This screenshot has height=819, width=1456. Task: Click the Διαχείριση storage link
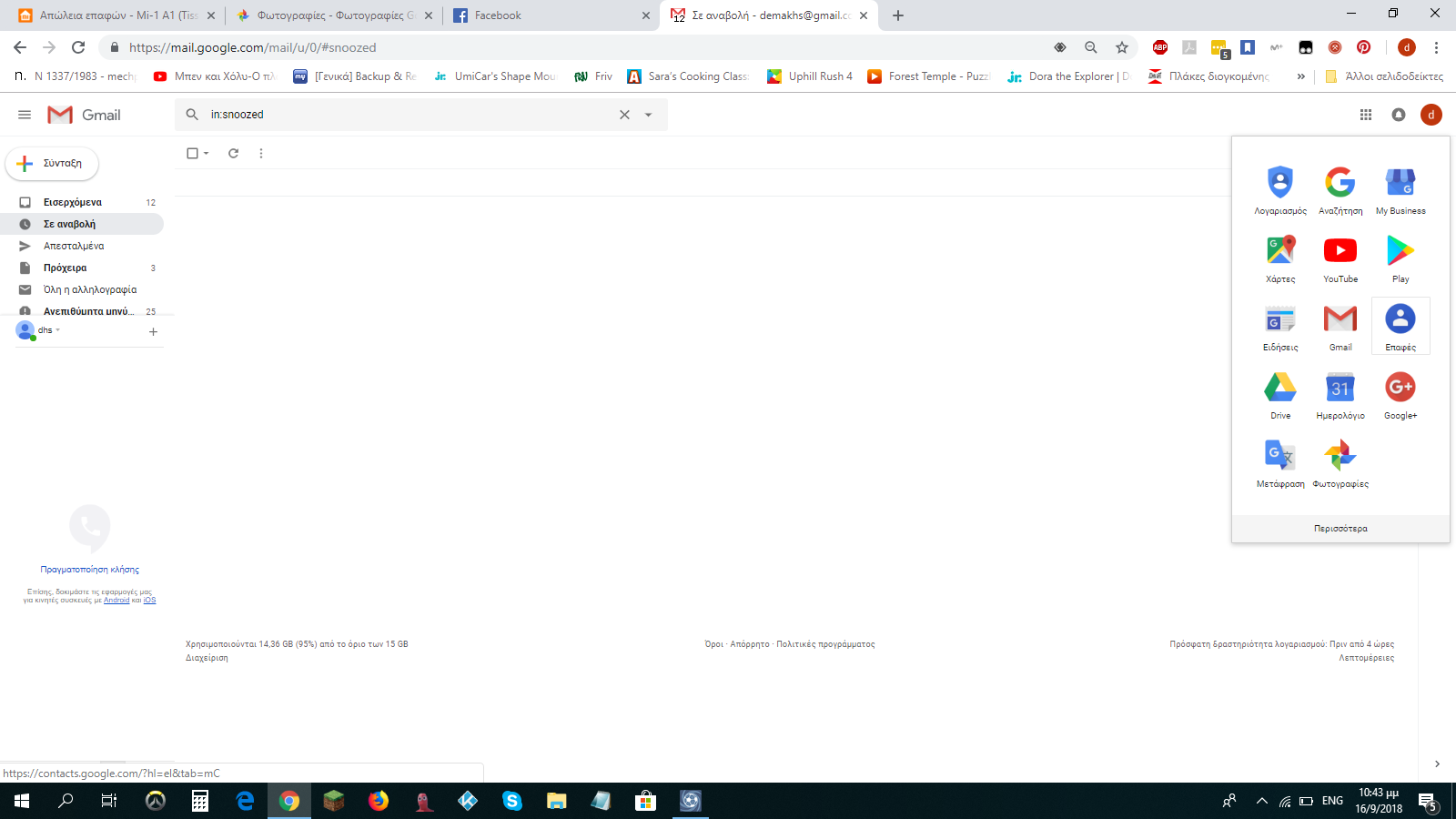coord(207,658)
